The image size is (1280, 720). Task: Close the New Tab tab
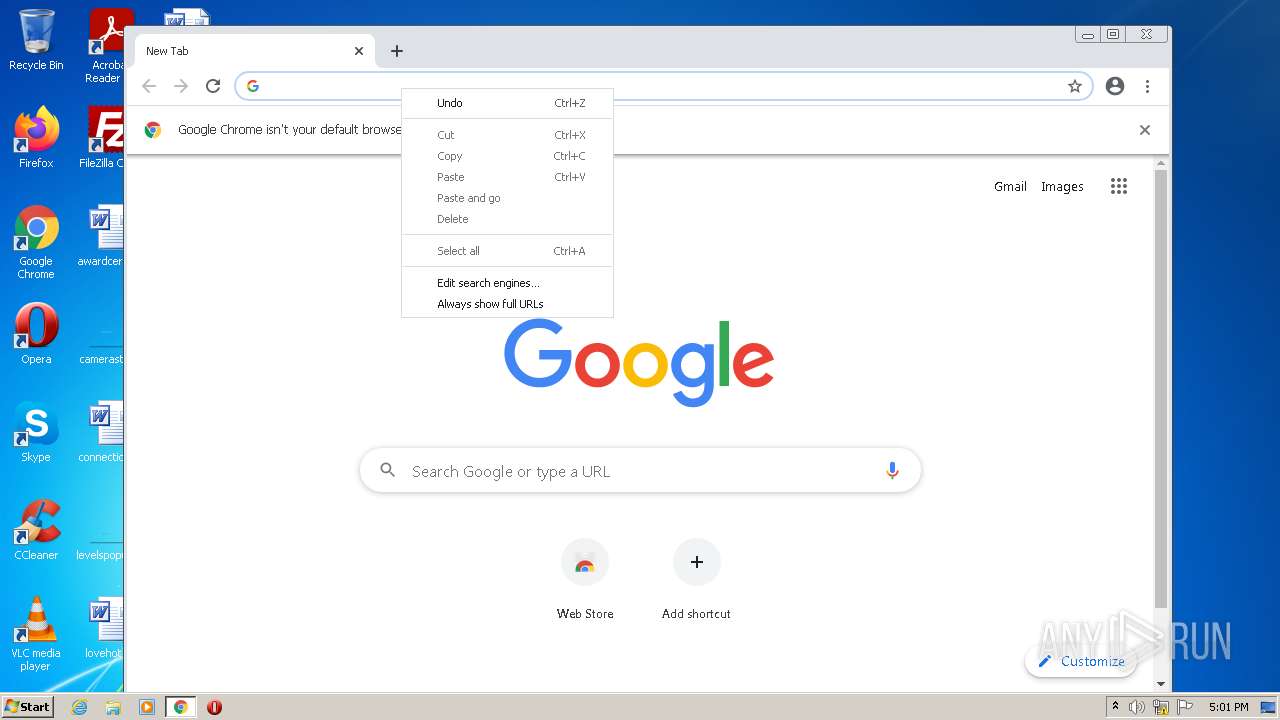pos(359,51)
